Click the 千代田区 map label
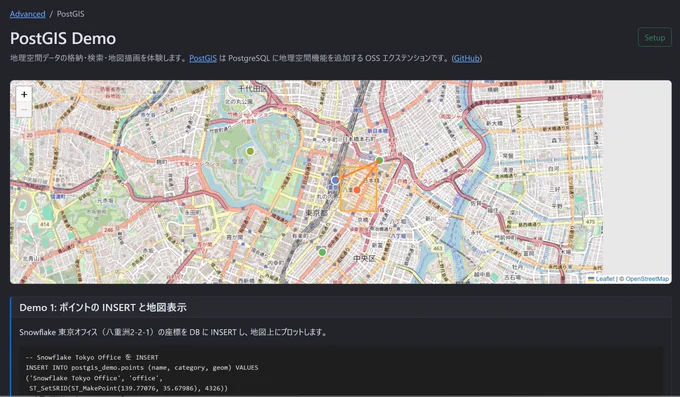This screenshot has height=397, width=680. [x=253, y=89]
